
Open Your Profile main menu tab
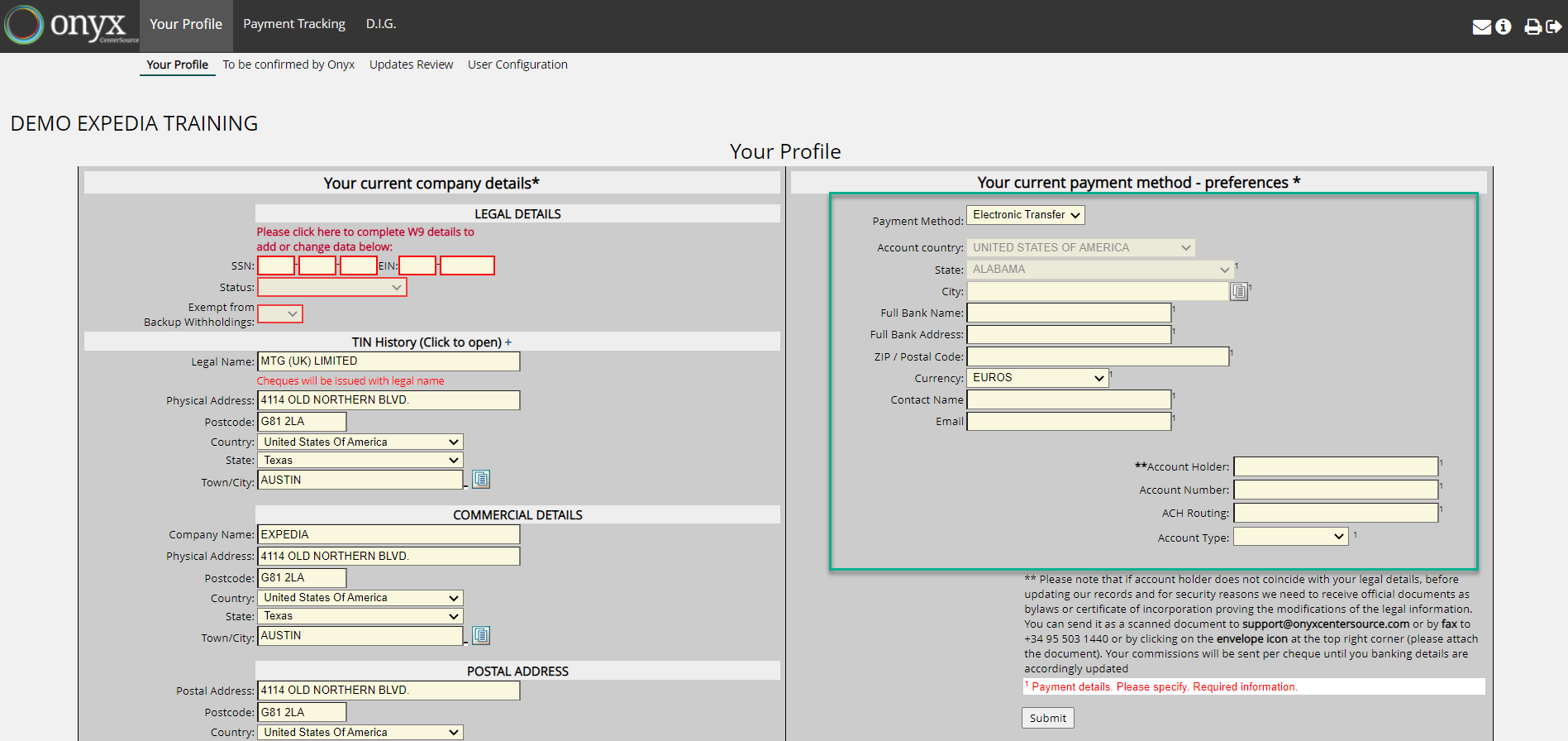tap(186, 24)
